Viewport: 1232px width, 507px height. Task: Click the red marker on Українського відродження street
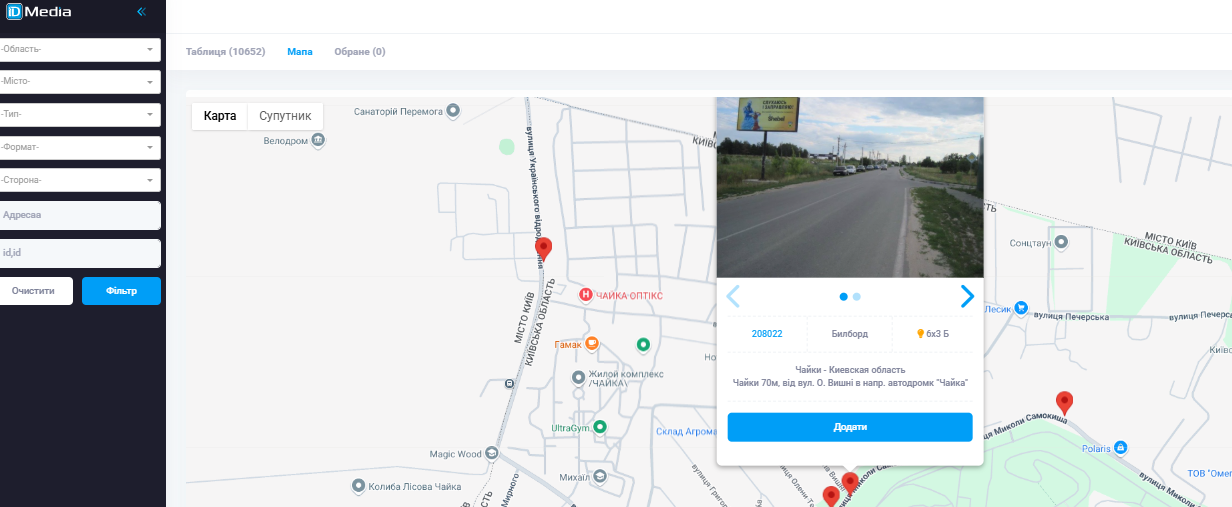[x=543, y=249]
